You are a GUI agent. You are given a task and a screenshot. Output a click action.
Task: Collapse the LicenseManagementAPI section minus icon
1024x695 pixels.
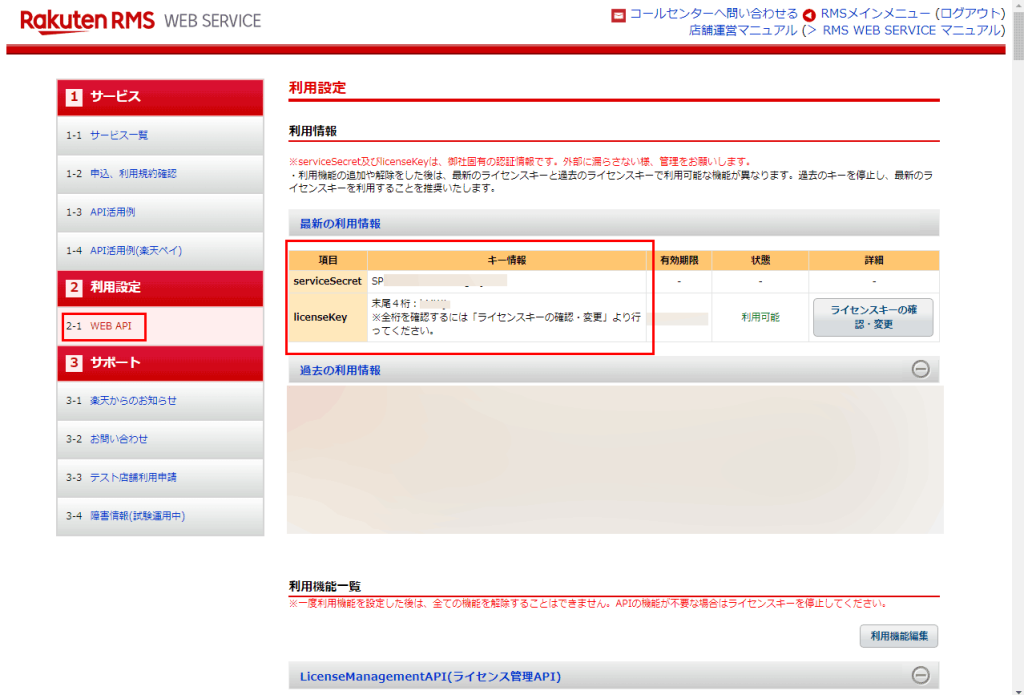(x=920, y=675)
